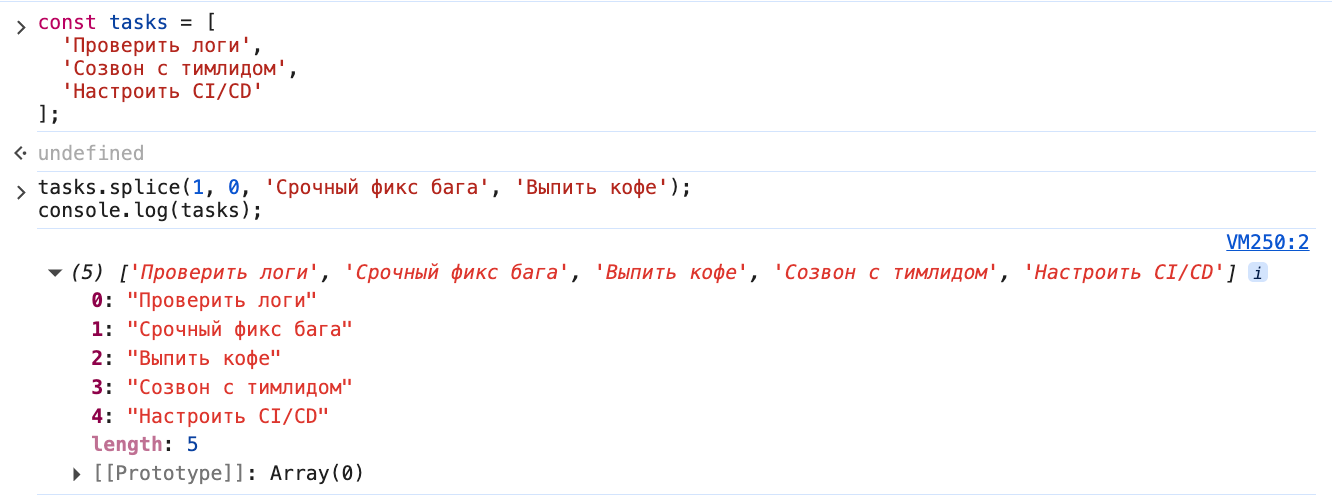Click the console.log(tasks) command line

150,211
